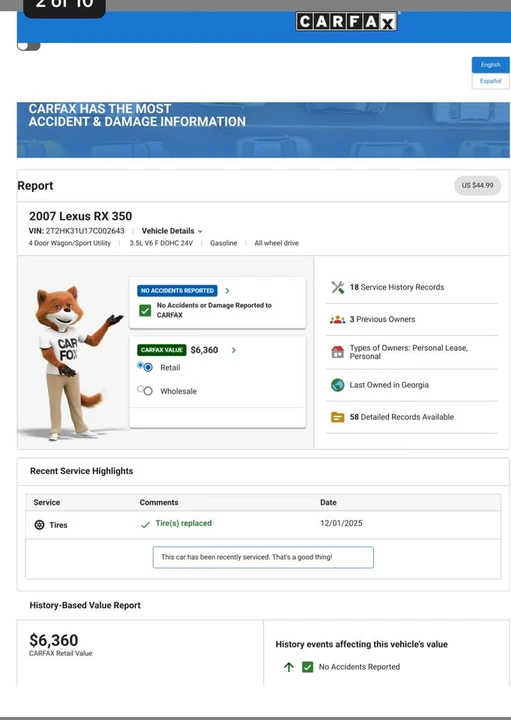Click the yellow Detailed Records folder icon
Image resolution: width=511 pixels, height=720 pixels.
coord(337,417)
